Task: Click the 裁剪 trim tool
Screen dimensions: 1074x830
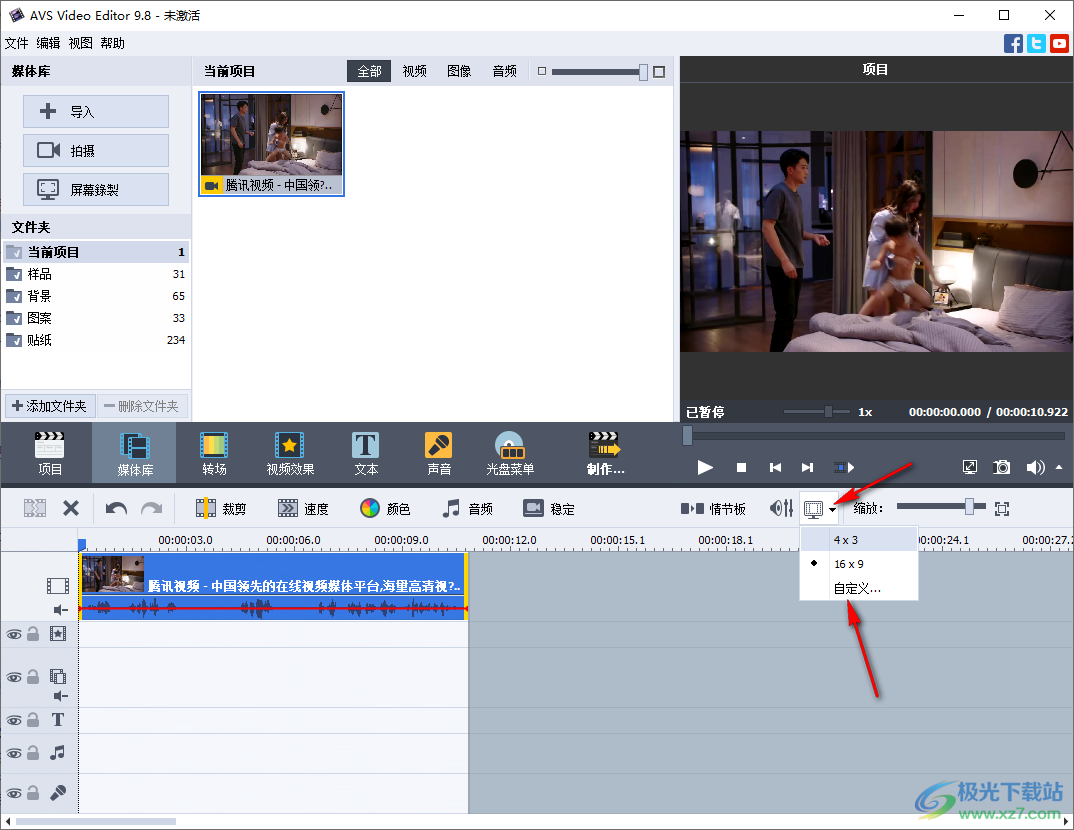Action: tap(220, 508)
